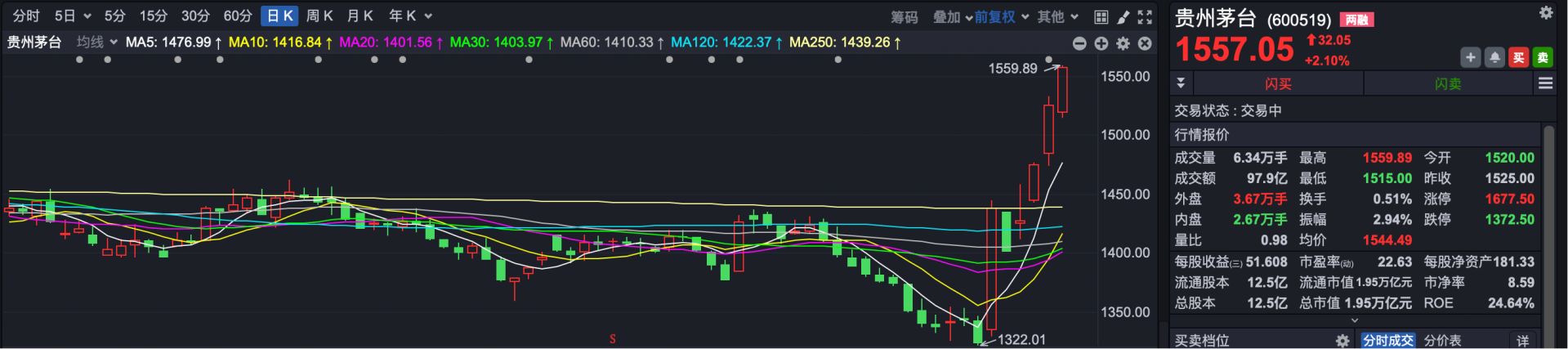
Task: Click the green 卖 sell icon
Action: click(1542, 57)
